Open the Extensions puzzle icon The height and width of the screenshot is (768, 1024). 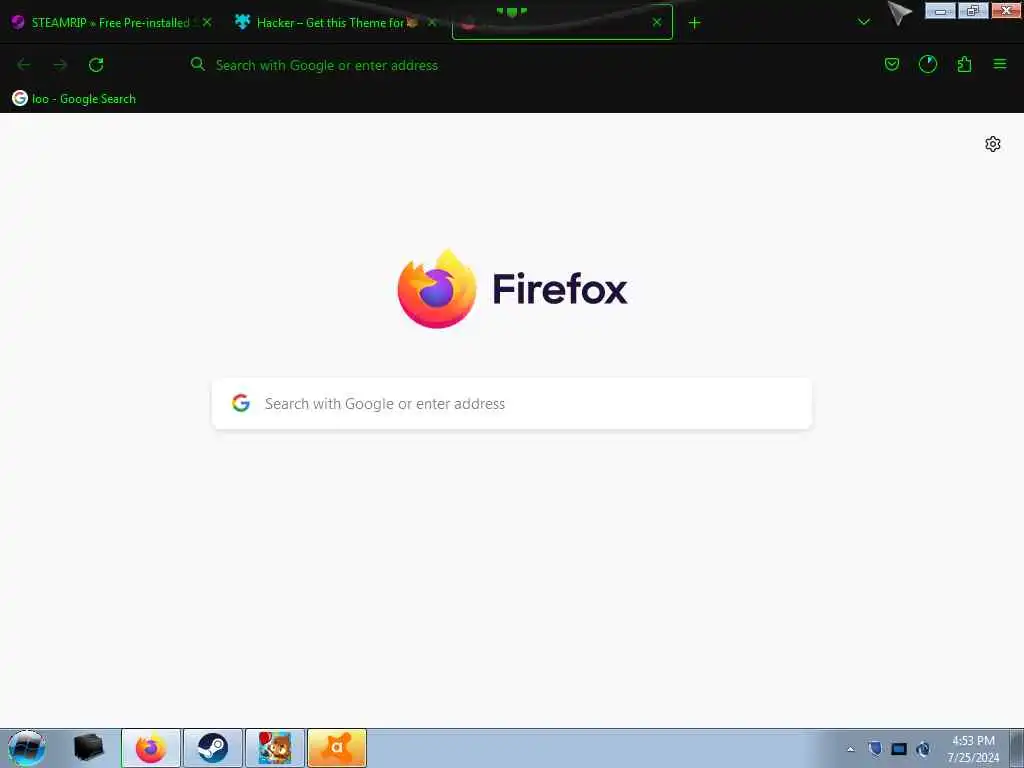click(x=964, y=64)
